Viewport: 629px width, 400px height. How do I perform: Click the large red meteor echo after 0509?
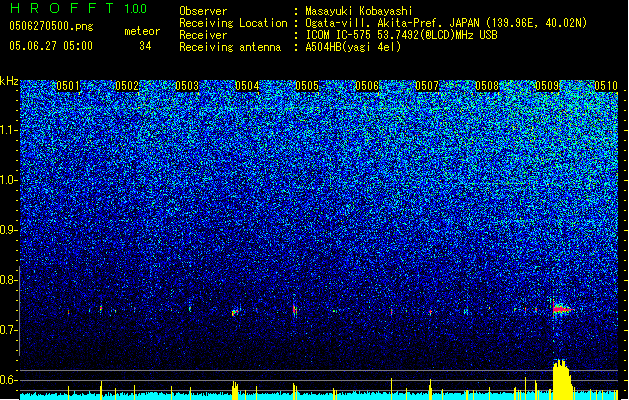point(562,309)
